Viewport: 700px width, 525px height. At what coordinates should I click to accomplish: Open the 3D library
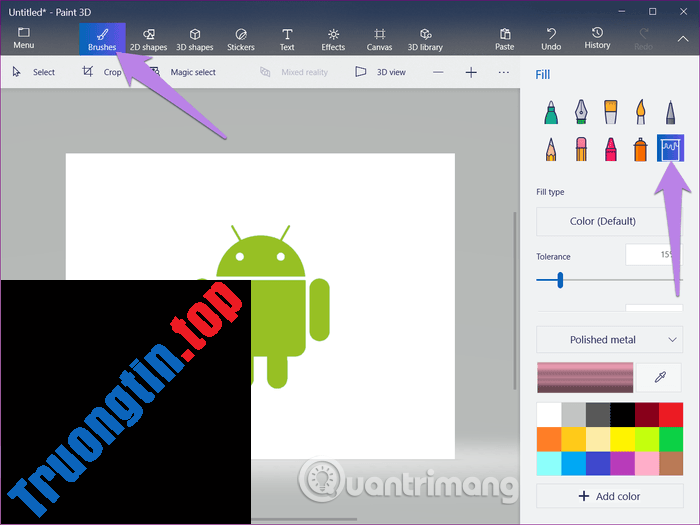pyautogui.click(x=425, y=39)
